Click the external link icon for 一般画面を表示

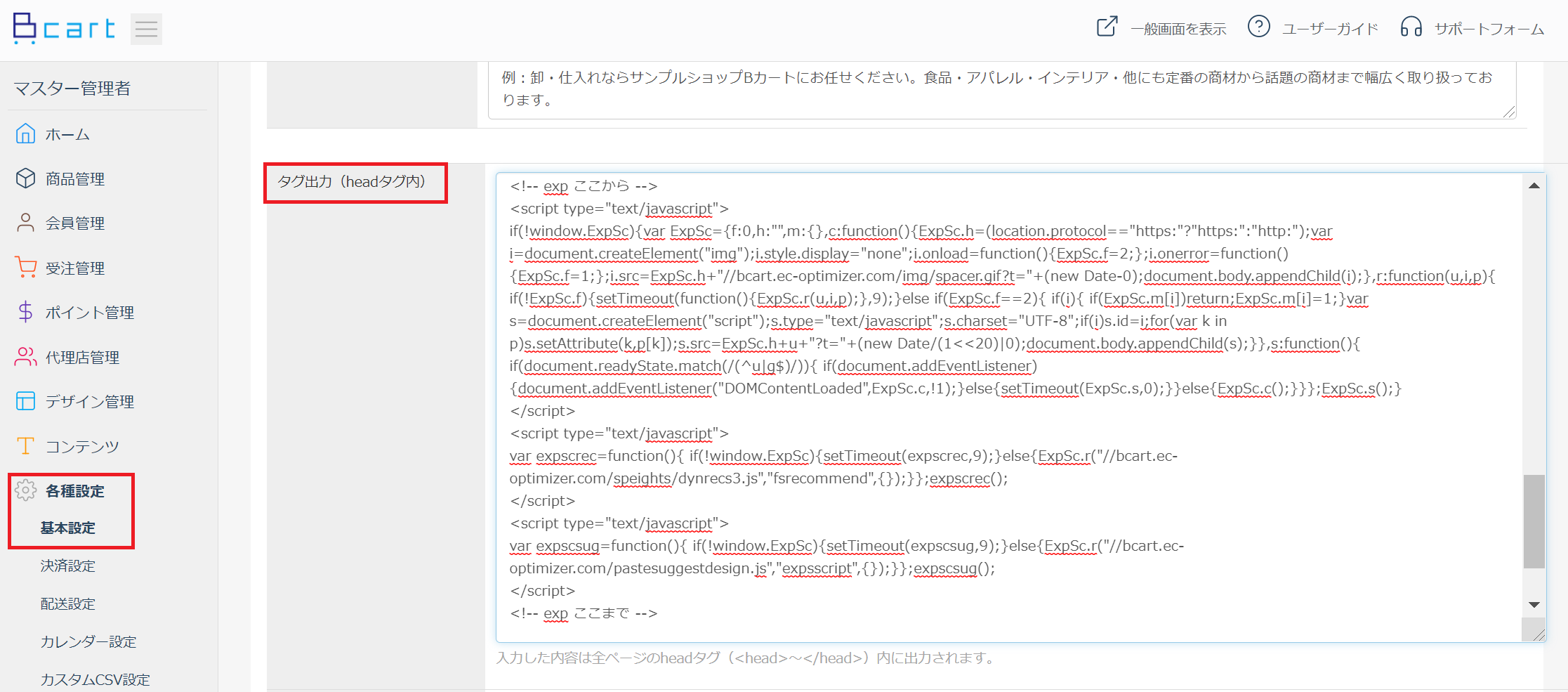tap(1107, 27)
